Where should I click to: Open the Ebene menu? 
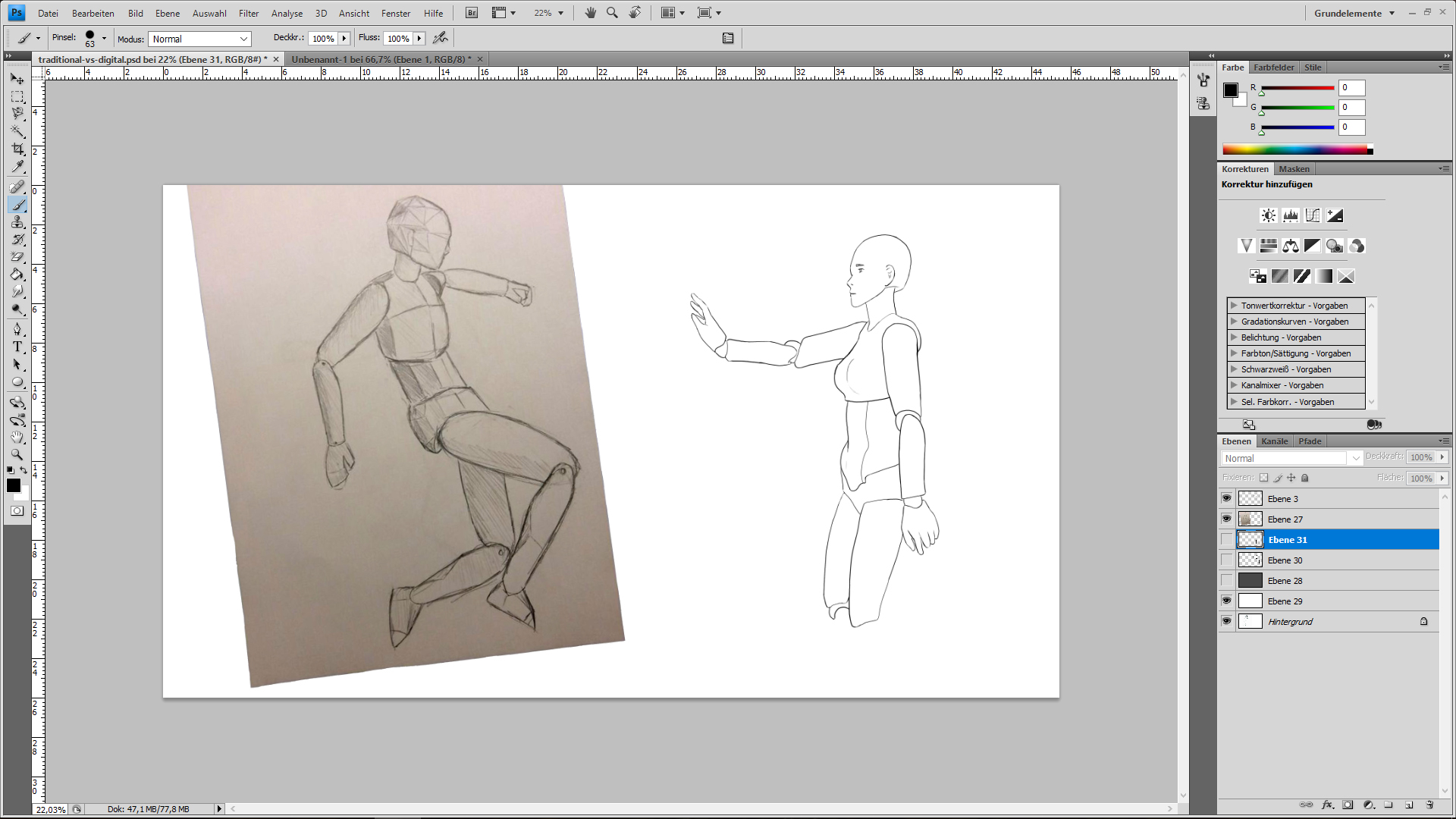(x=168, y=13)
